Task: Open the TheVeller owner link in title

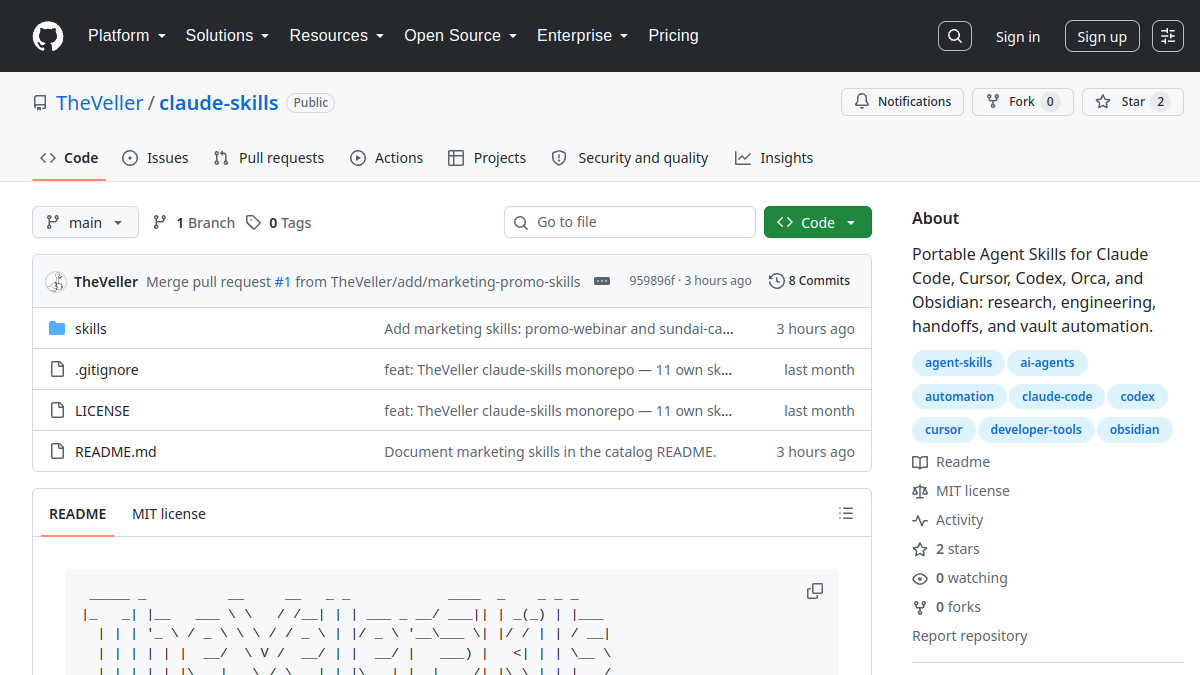Action: pos(100,103)
